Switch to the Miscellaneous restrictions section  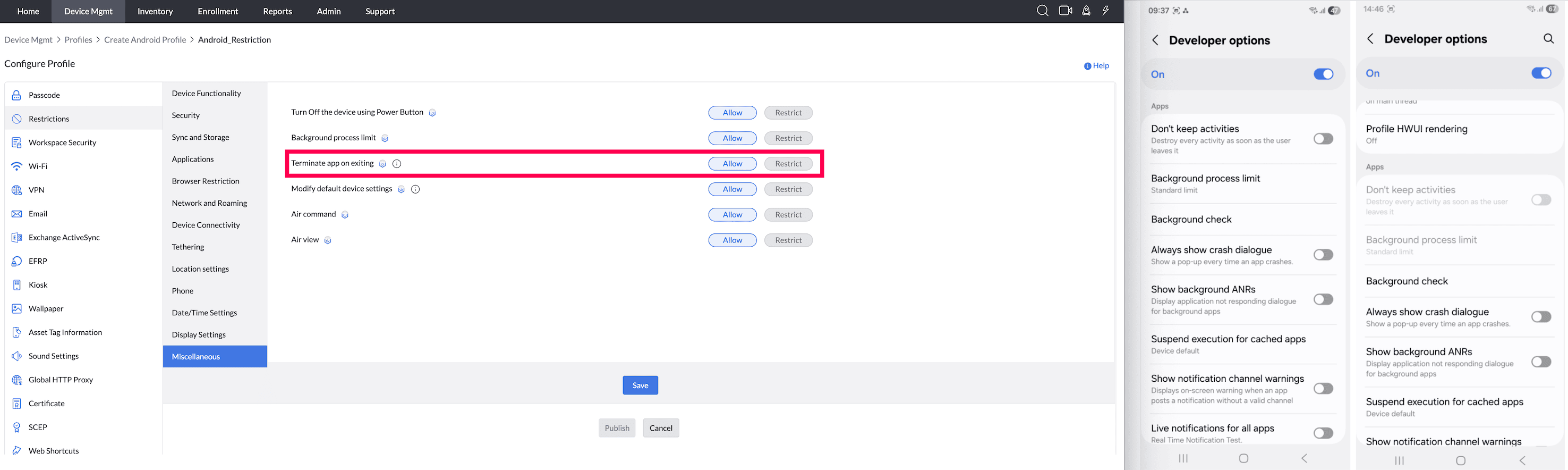(215, 357)
